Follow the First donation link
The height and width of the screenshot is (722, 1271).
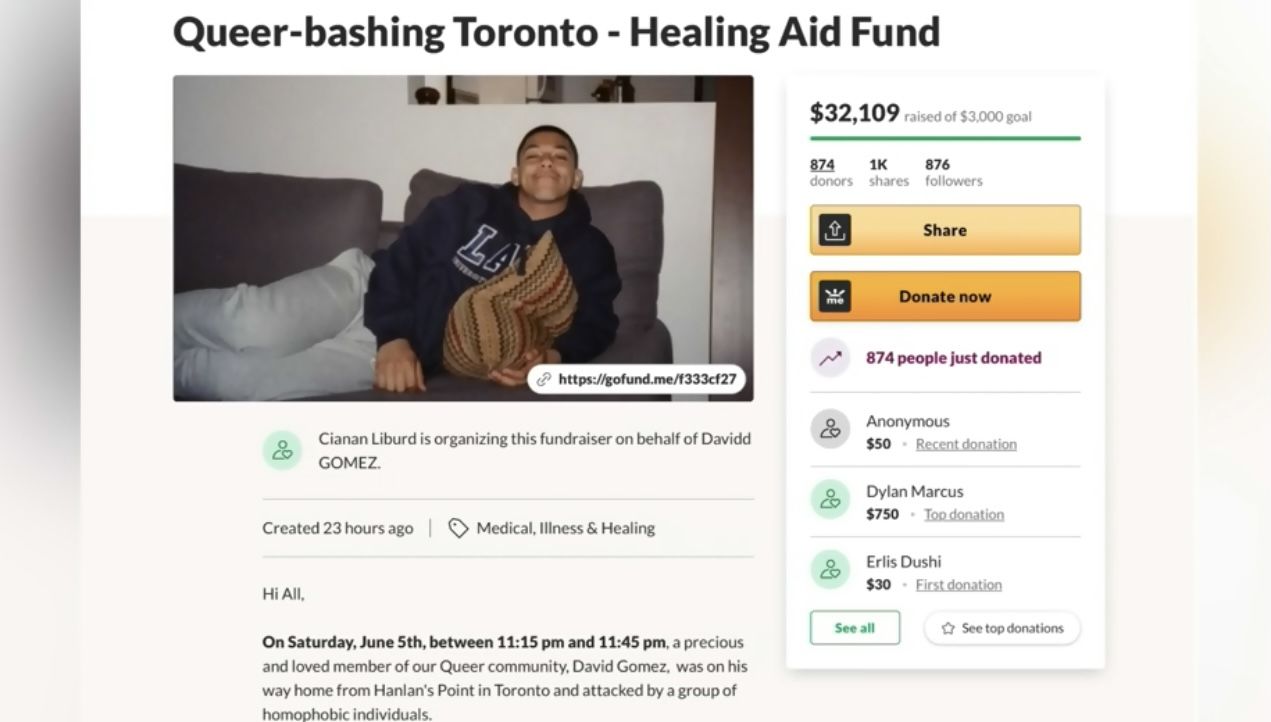click(x=958, y=584)
